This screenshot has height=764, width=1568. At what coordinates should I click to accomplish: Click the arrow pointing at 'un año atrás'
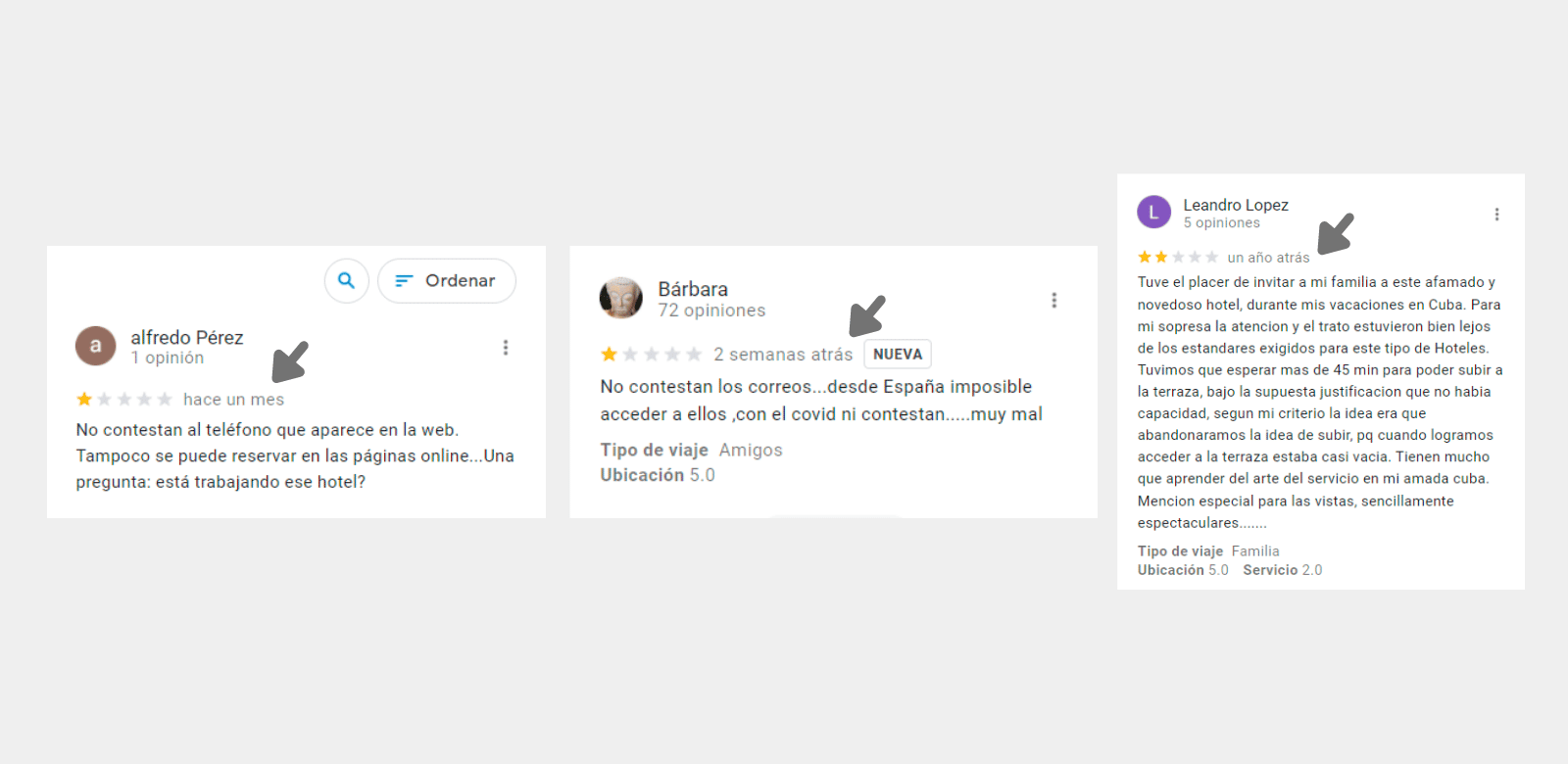(1336, 234)
